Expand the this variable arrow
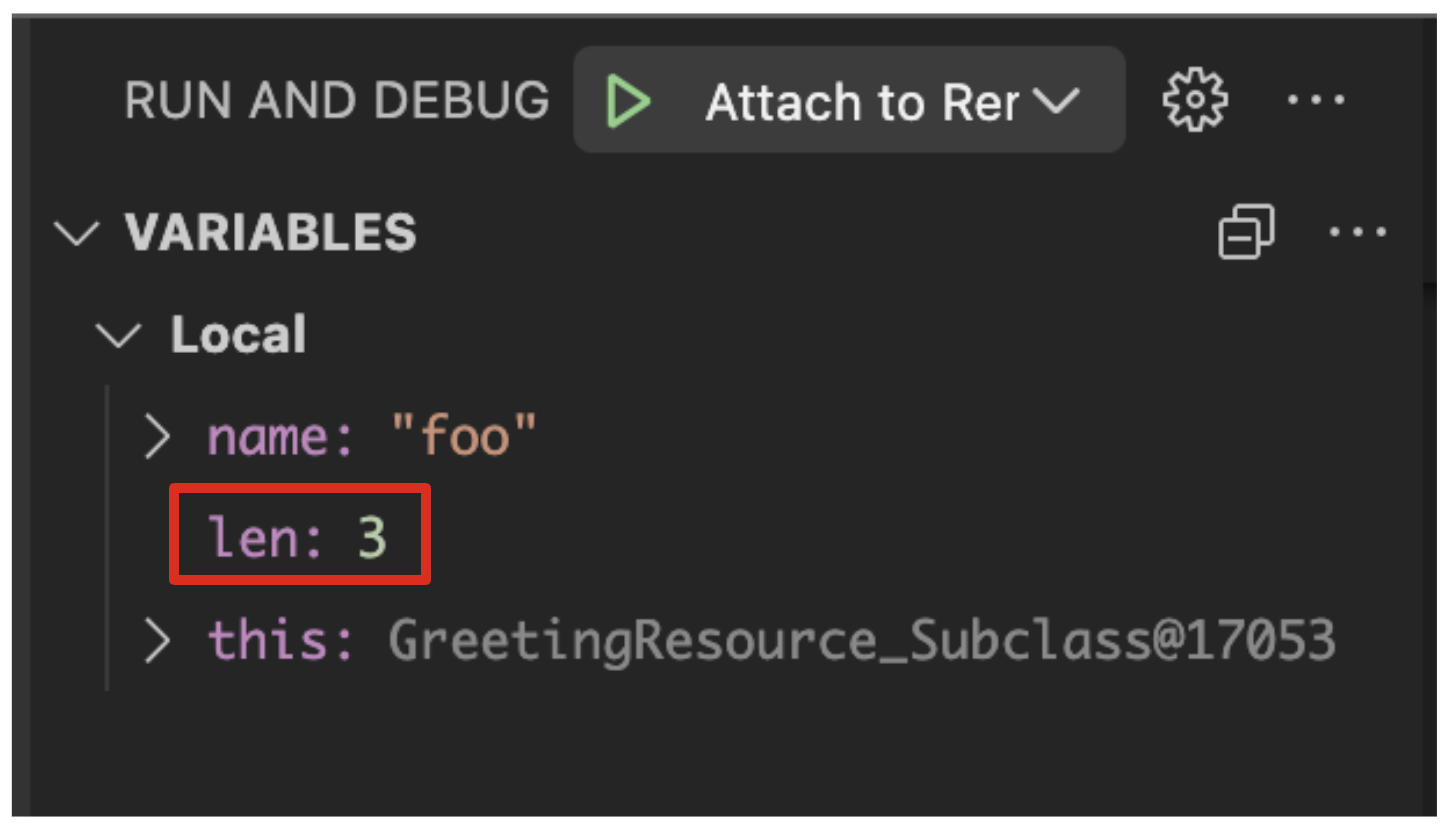The image size is (1446, 826). (x=157, y=641)
